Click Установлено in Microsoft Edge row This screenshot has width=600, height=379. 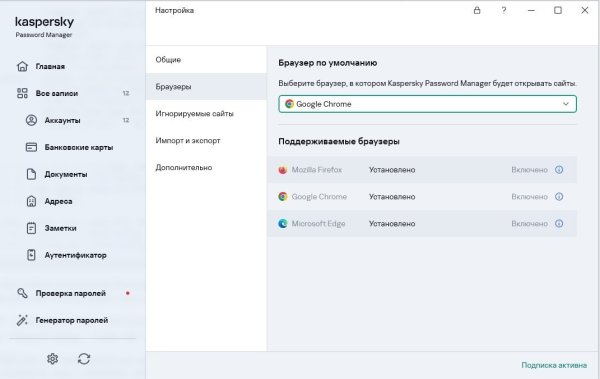click(392, 223)
